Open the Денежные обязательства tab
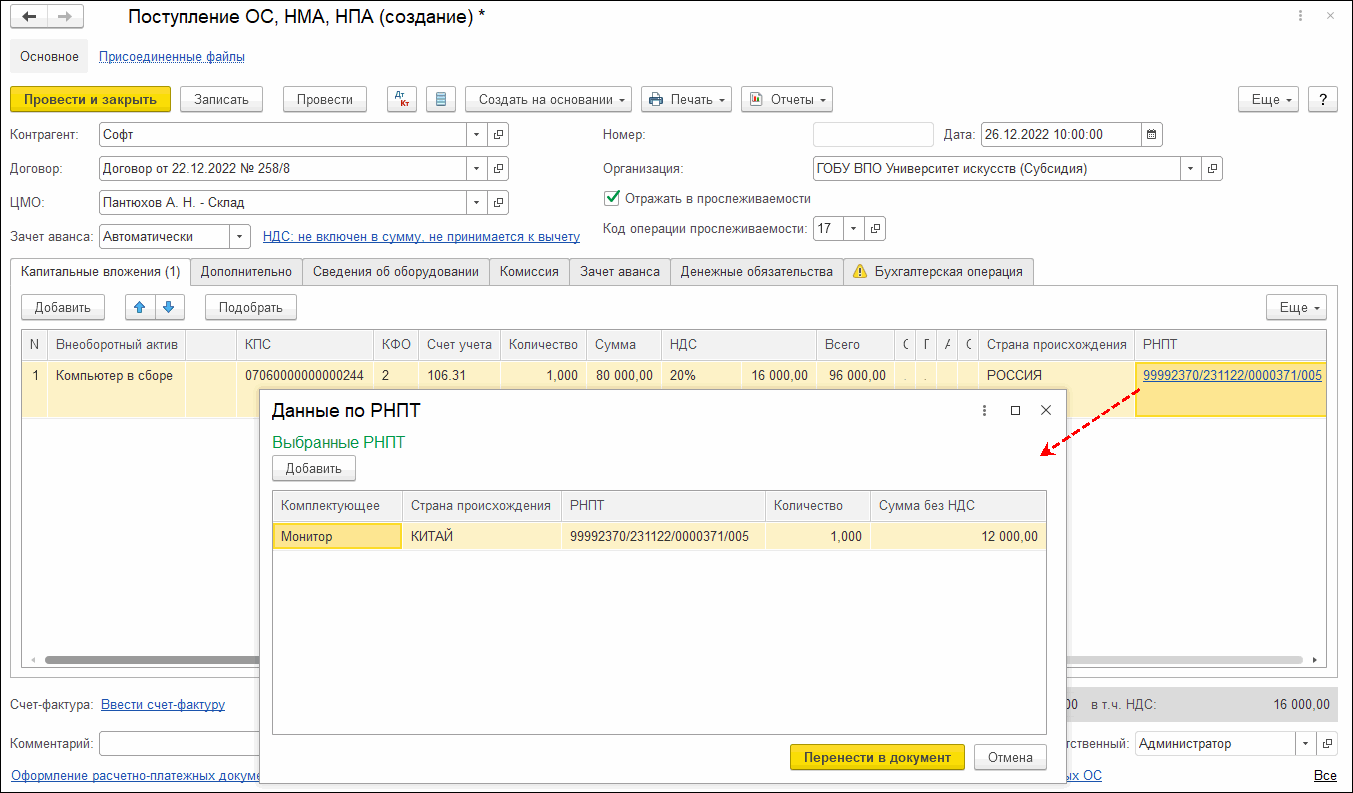 [x=757, y=271]
